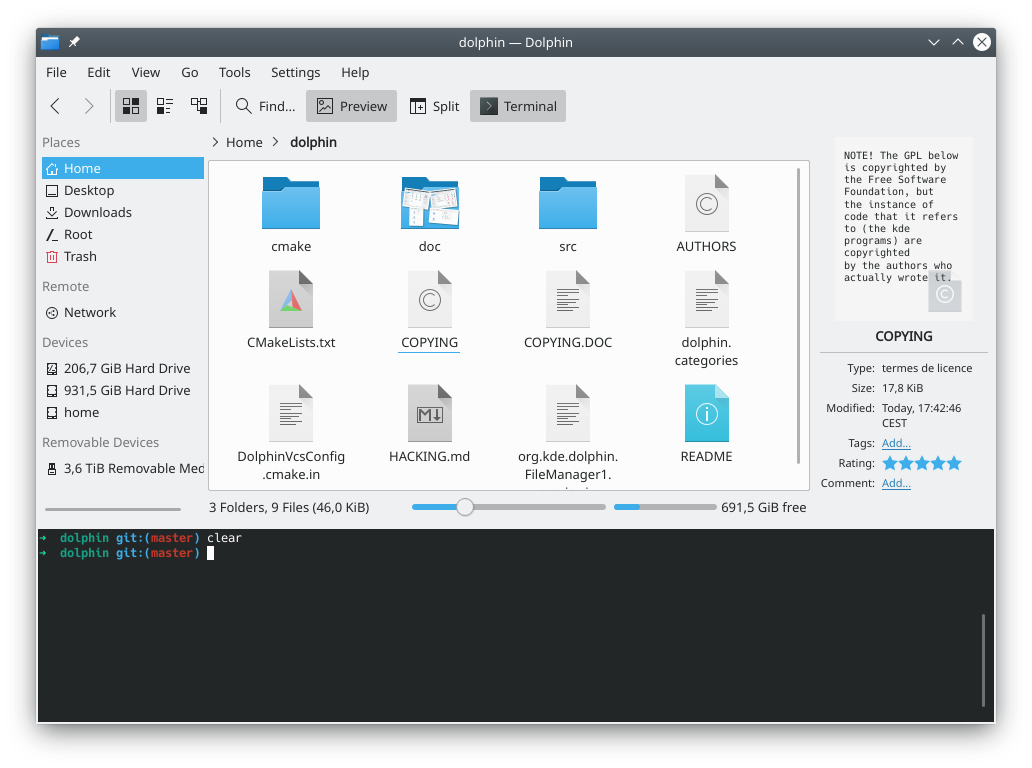Click the 3 Folders, 9 Files status text
The image size is (1032, 768).
(289, 507)
